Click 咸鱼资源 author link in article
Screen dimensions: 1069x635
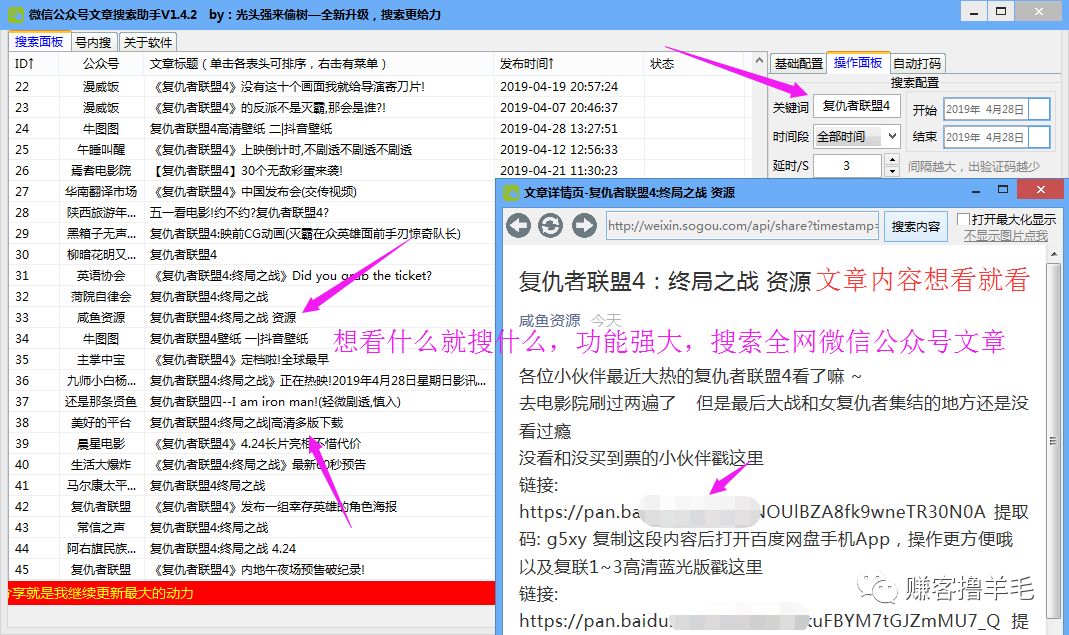click(549, 321)
